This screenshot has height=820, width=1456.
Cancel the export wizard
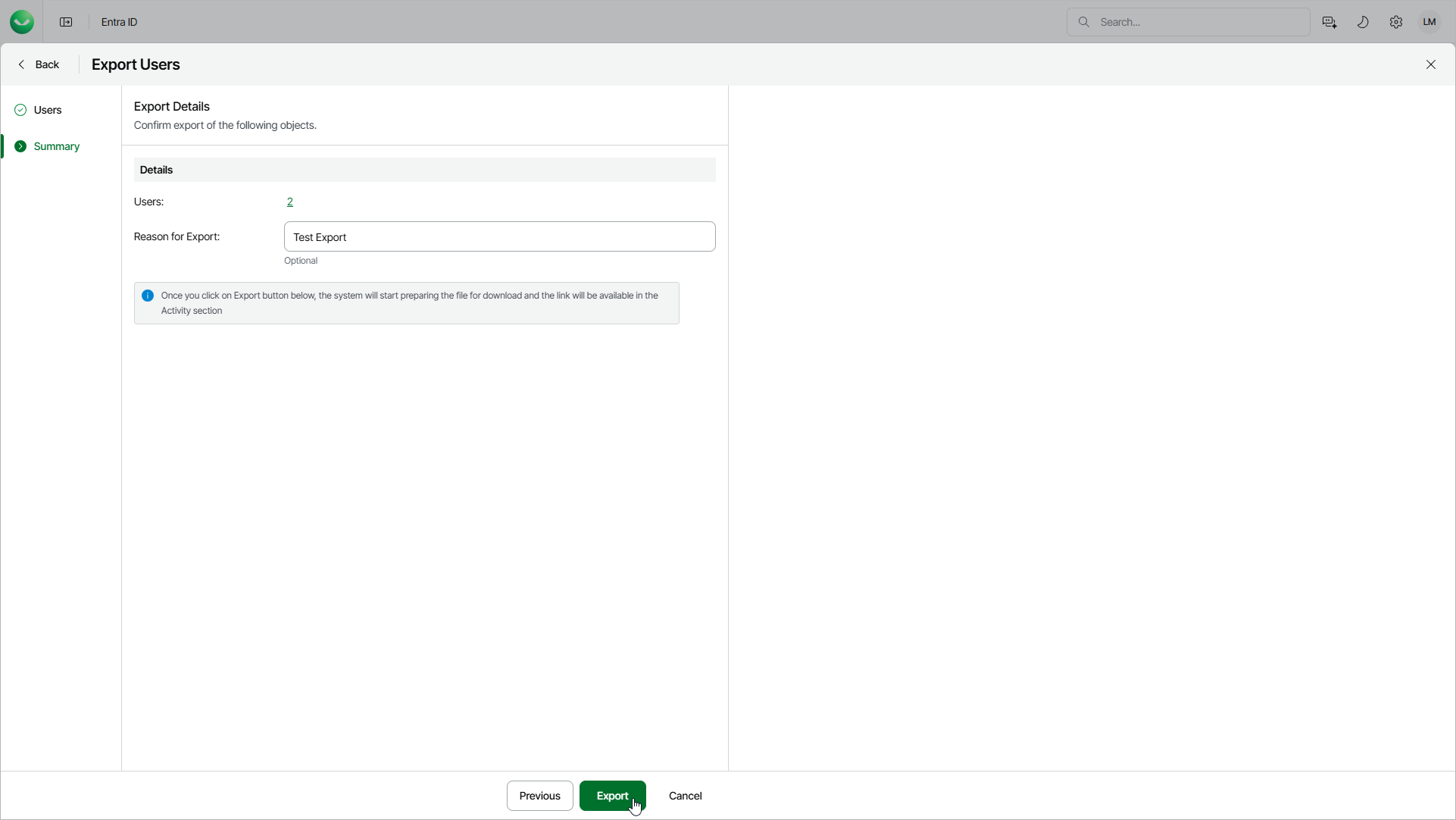click(685, 795)
